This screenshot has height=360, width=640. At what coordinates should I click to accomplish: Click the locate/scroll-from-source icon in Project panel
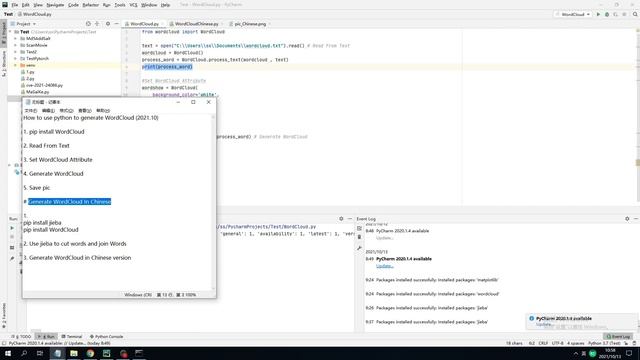tap(88, 24)
